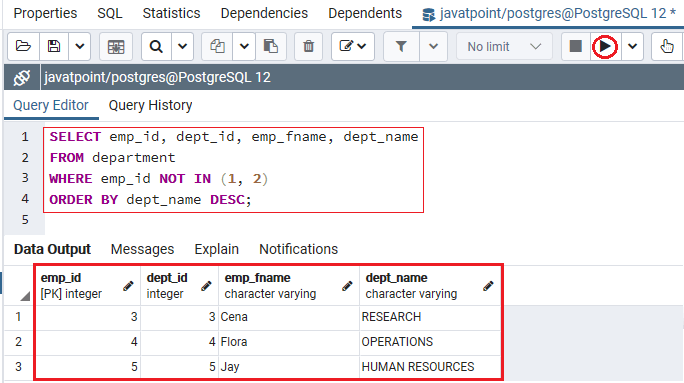
Task: Click the filter funnel icon
Action: coord(401,46)
